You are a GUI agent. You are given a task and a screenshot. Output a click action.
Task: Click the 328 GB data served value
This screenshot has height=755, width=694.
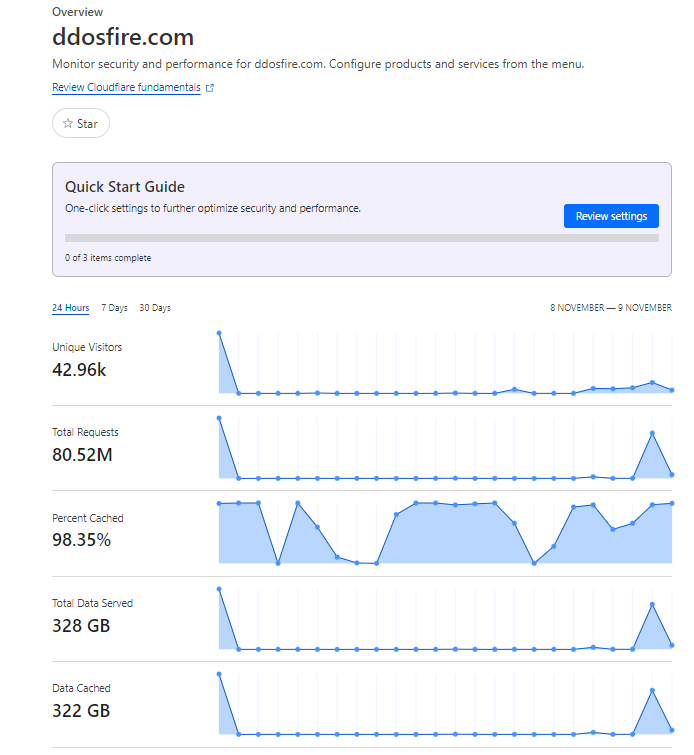[x=81, y=625]
